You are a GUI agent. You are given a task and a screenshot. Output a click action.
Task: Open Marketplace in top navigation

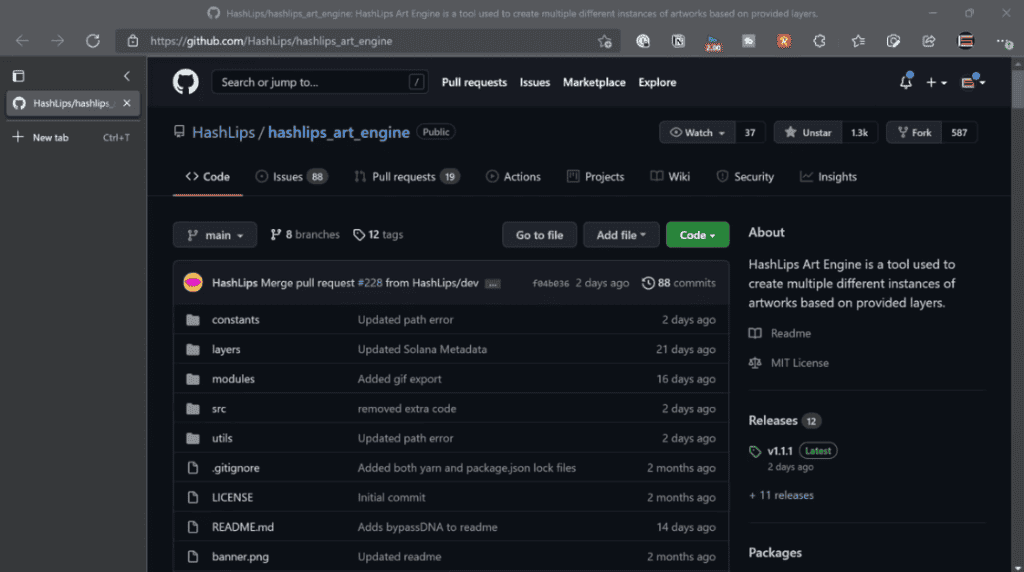coord(594,82)
